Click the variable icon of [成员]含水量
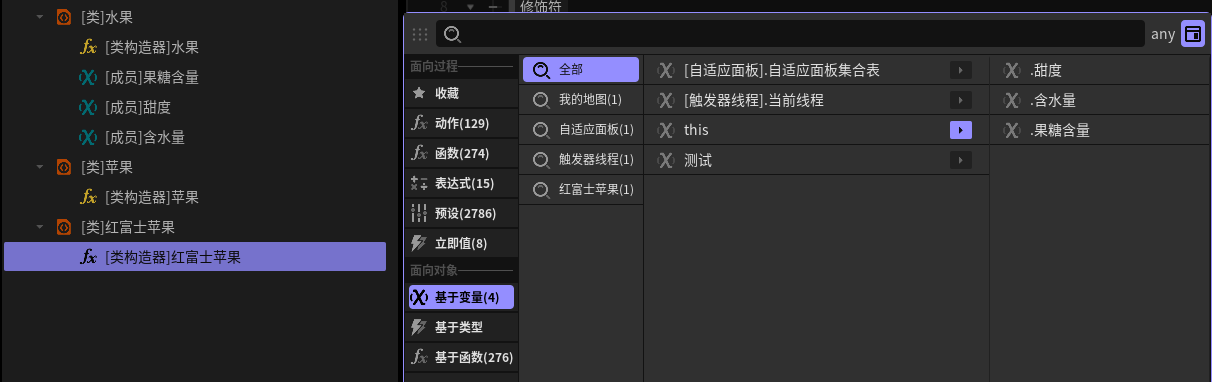Screen dimensions: 1212x382 [x=88, y=137]
